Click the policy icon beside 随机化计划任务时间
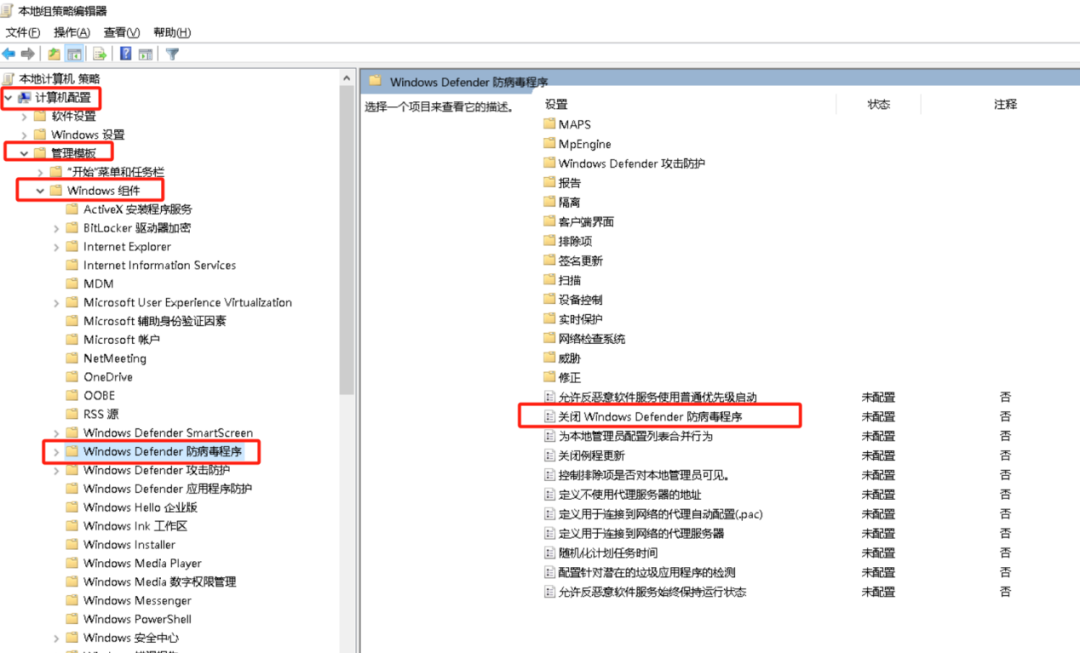 549,552
